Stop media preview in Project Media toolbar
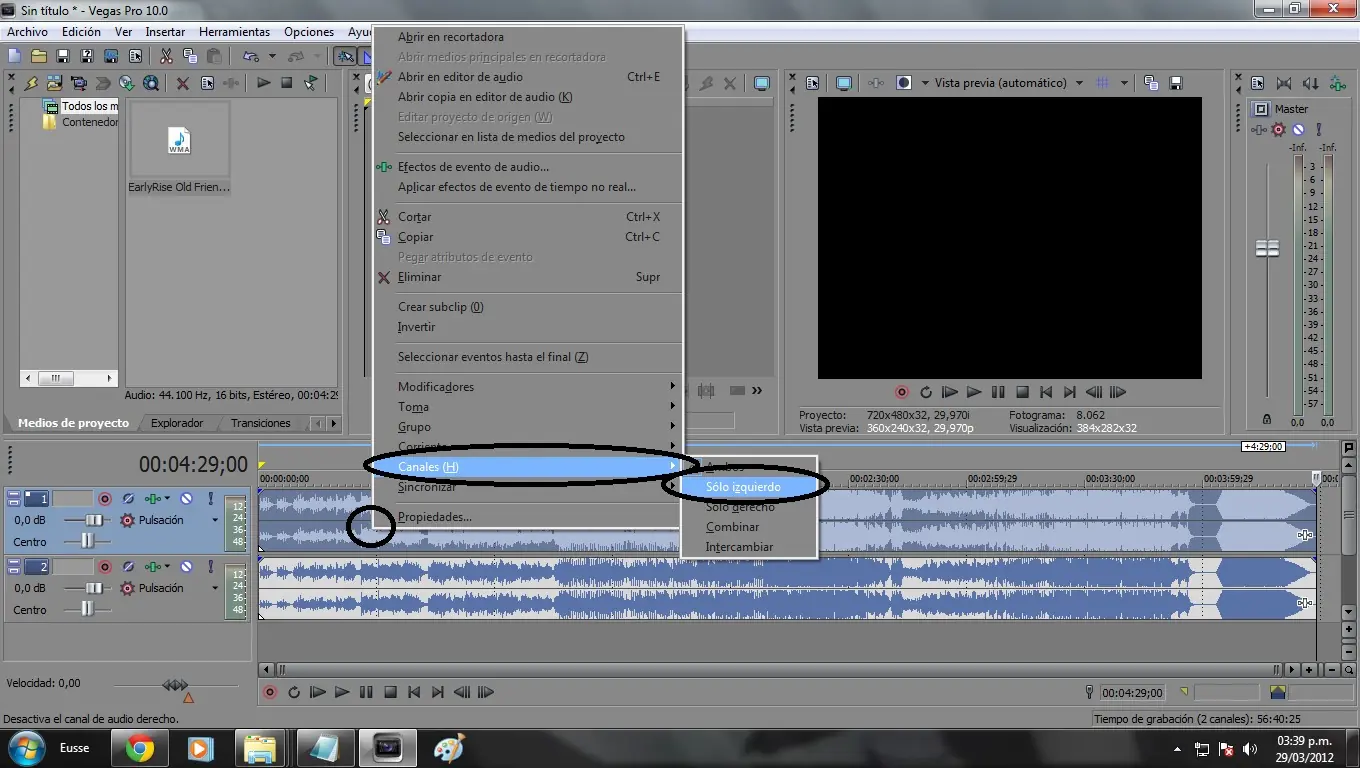The image size is (1360, 768). (287, 83)
